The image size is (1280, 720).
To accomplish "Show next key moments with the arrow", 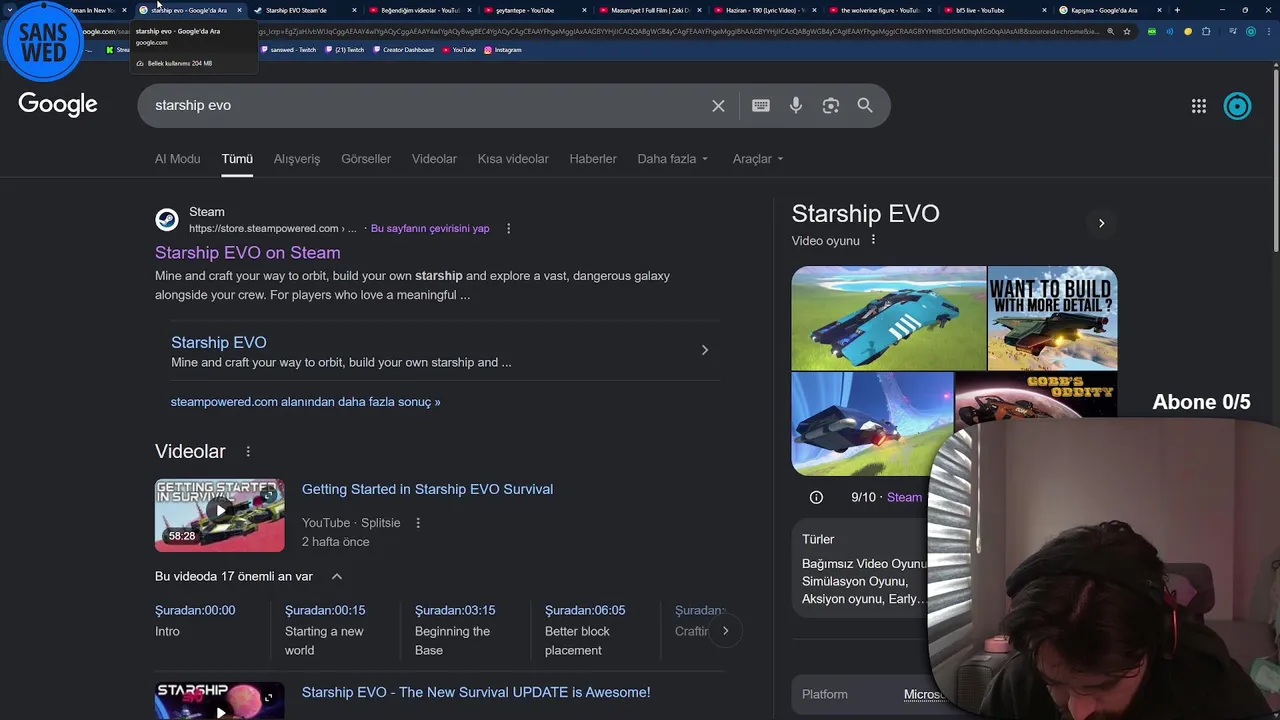I will 725,630.
